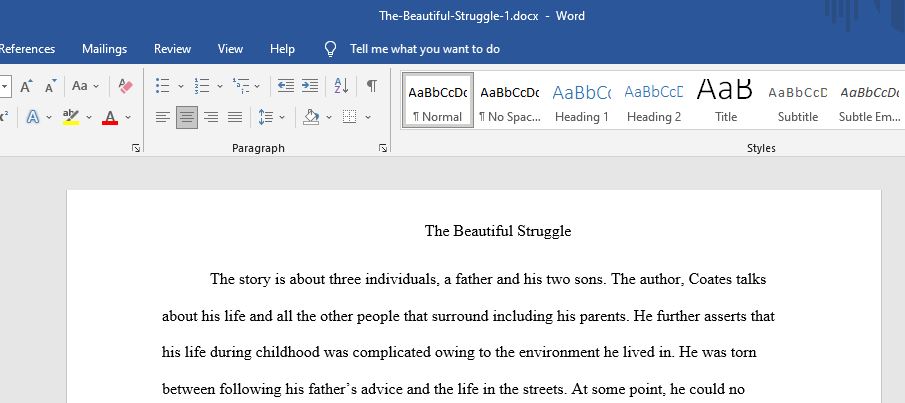Clear all formatting eraser icon
The image size is (905, 403).
pos(125,87)
